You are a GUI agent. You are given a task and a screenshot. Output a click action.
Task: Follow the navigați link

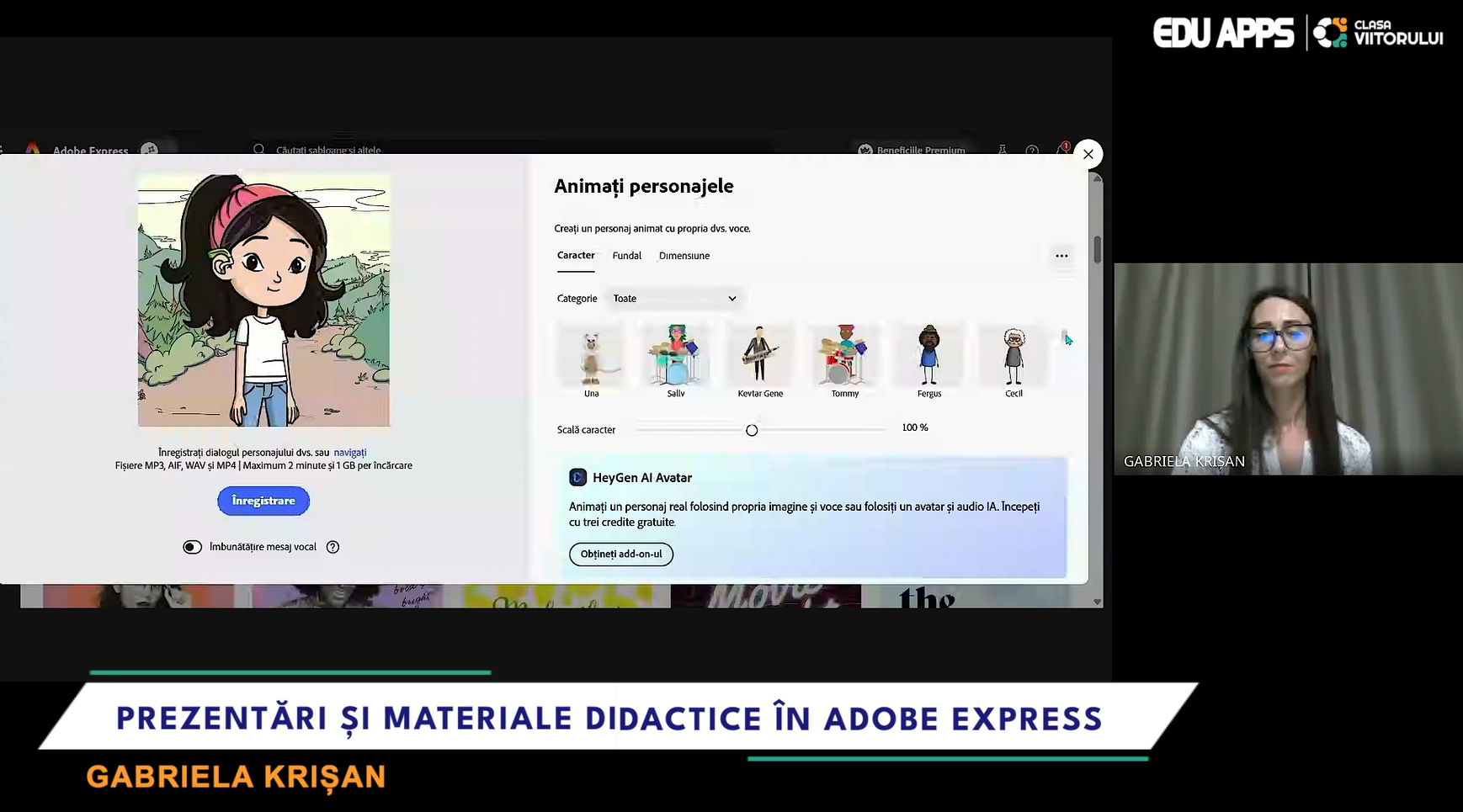coord(350,453)
